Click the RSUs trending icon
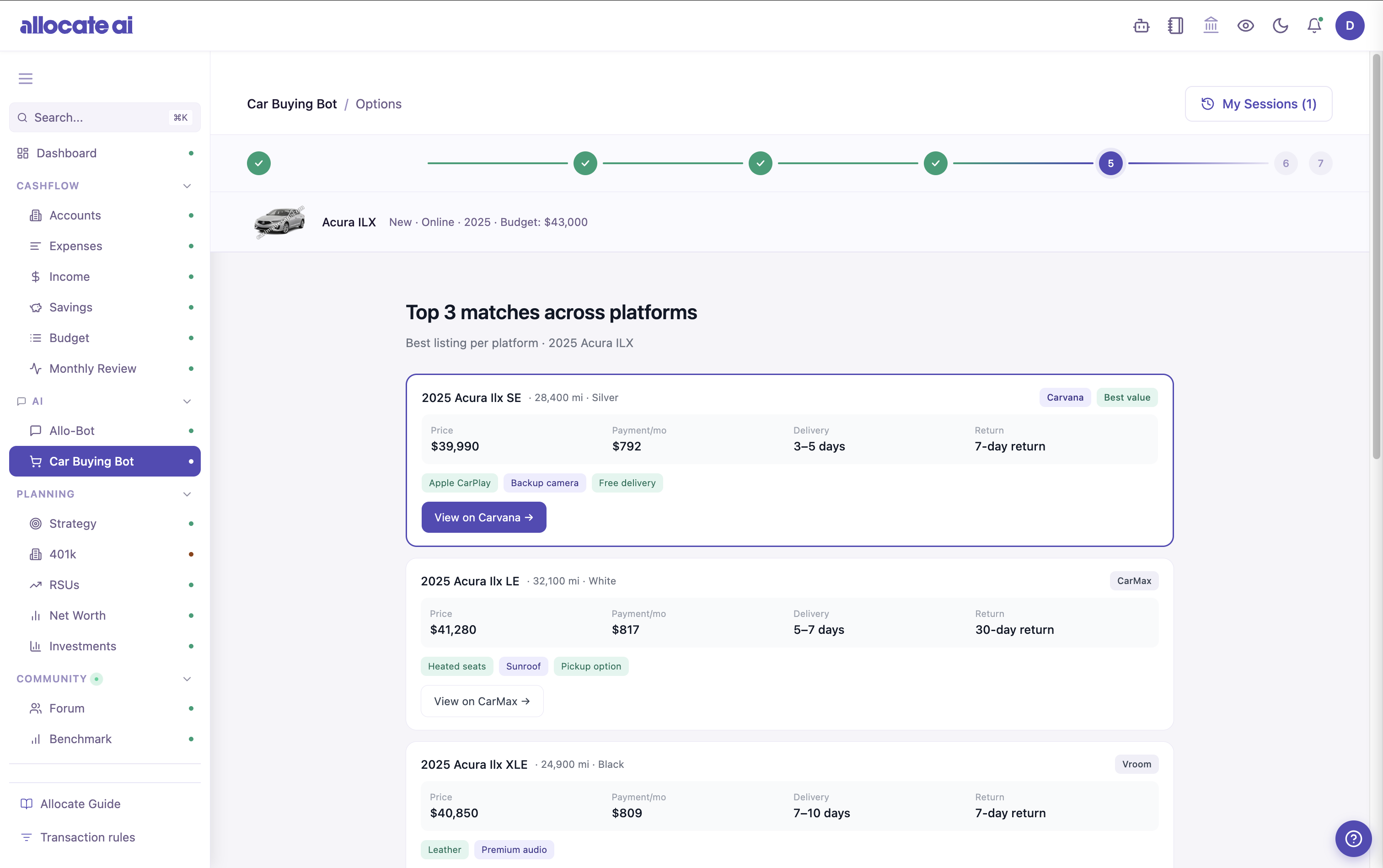The height and width of the screenshot is (868, 1383). [36, 585]
